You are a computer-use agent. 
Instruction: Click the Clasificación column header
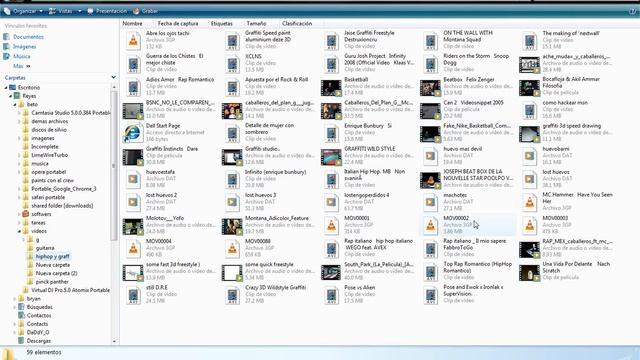click(297, 24)
